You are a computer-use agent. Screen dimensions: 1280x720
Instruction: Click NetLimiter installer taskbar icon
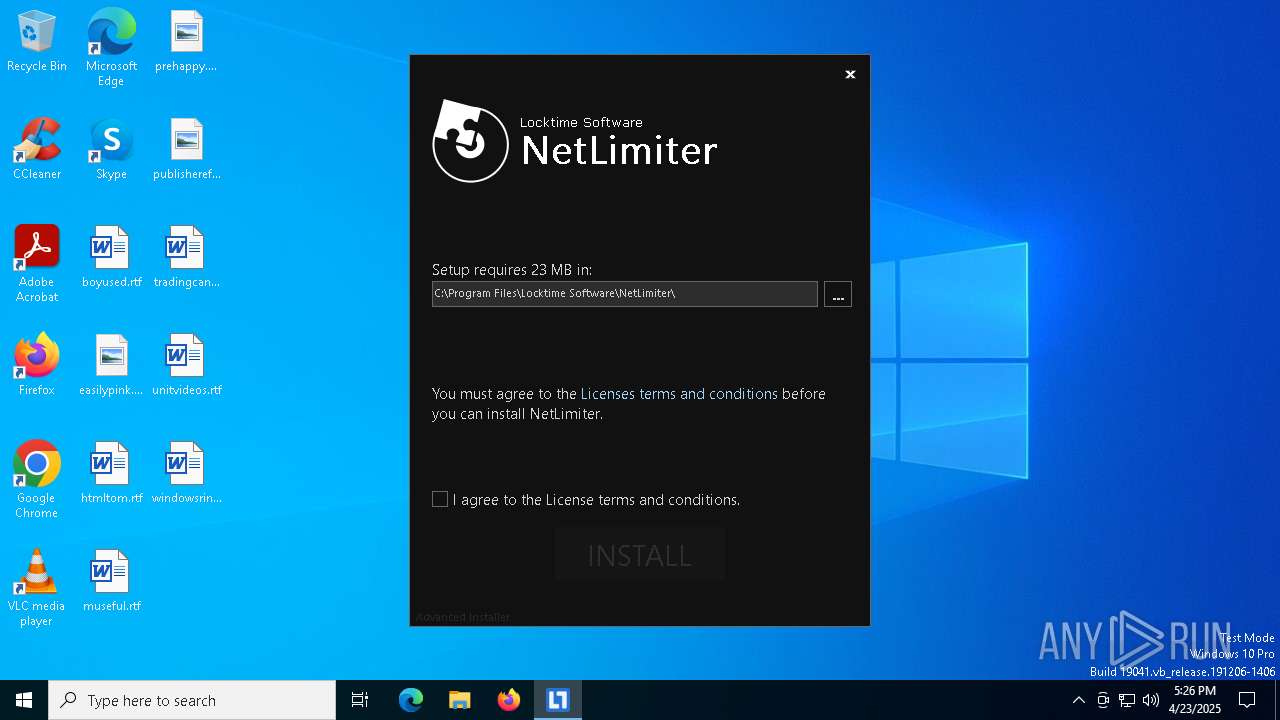click(x=558, y=700)
